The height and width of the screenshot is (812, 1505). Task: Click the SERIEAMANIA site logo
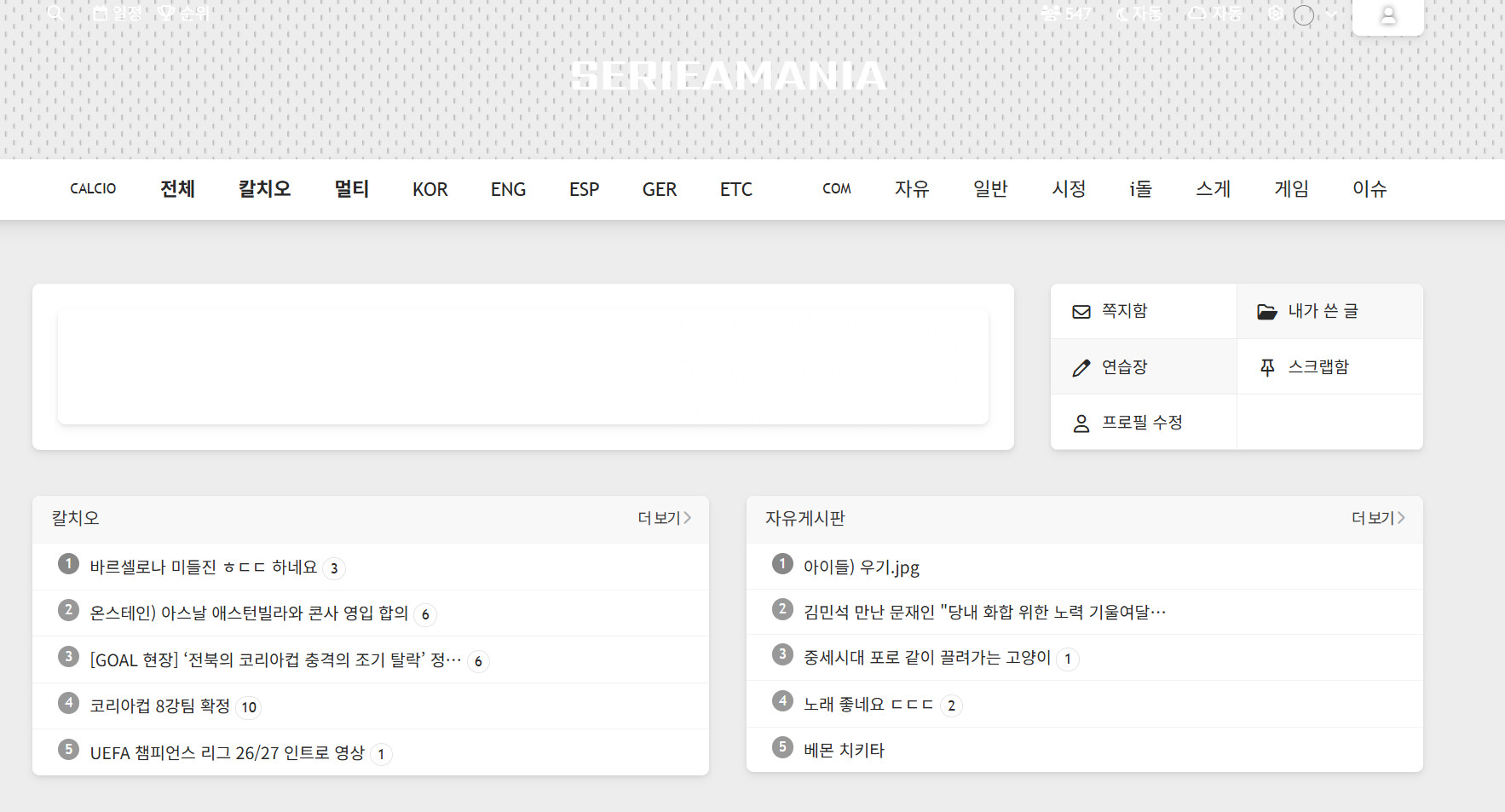(x=729, y=76)
